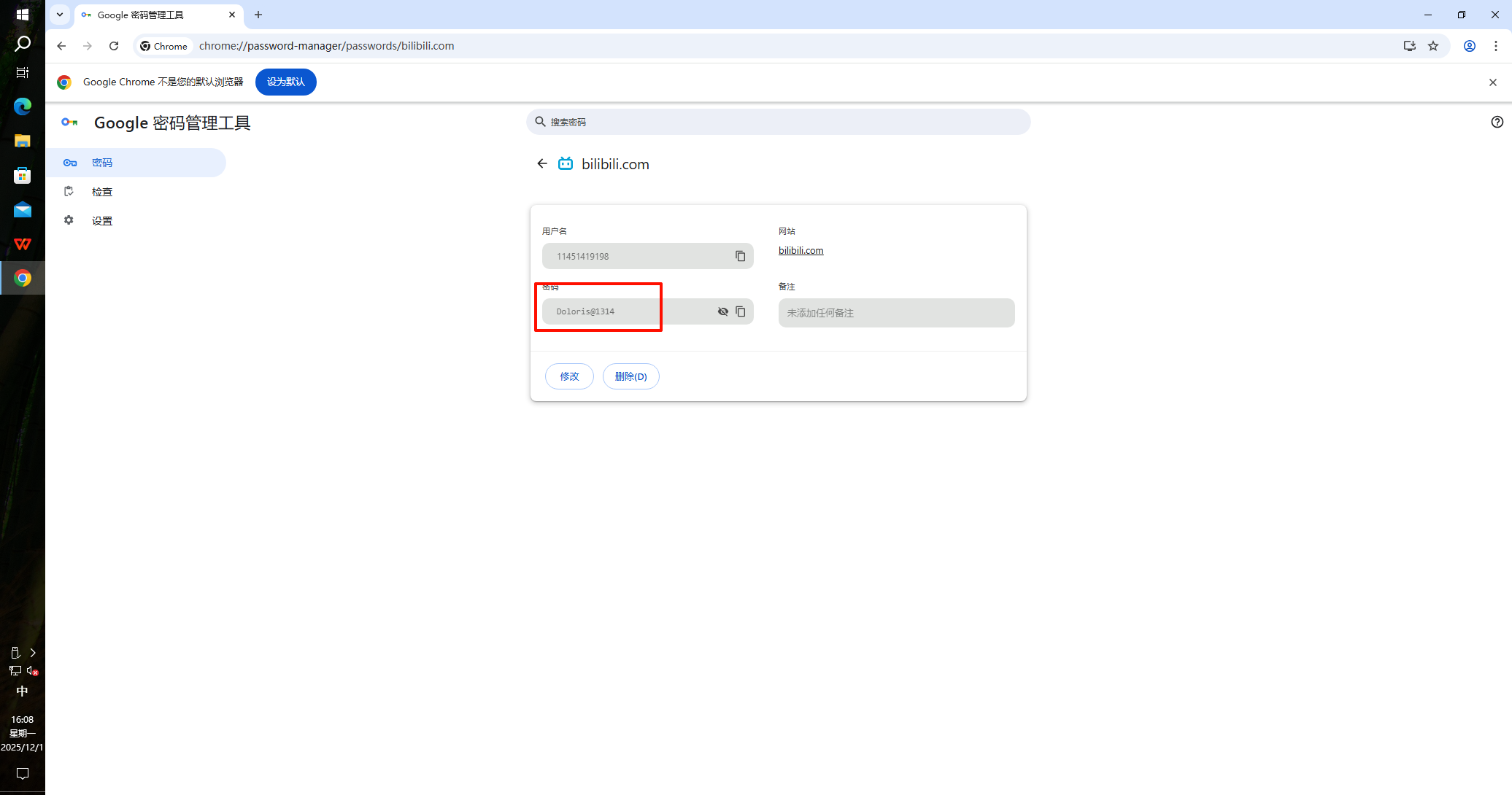
Task: Open password manager help icon
Action: [1497, 122]
